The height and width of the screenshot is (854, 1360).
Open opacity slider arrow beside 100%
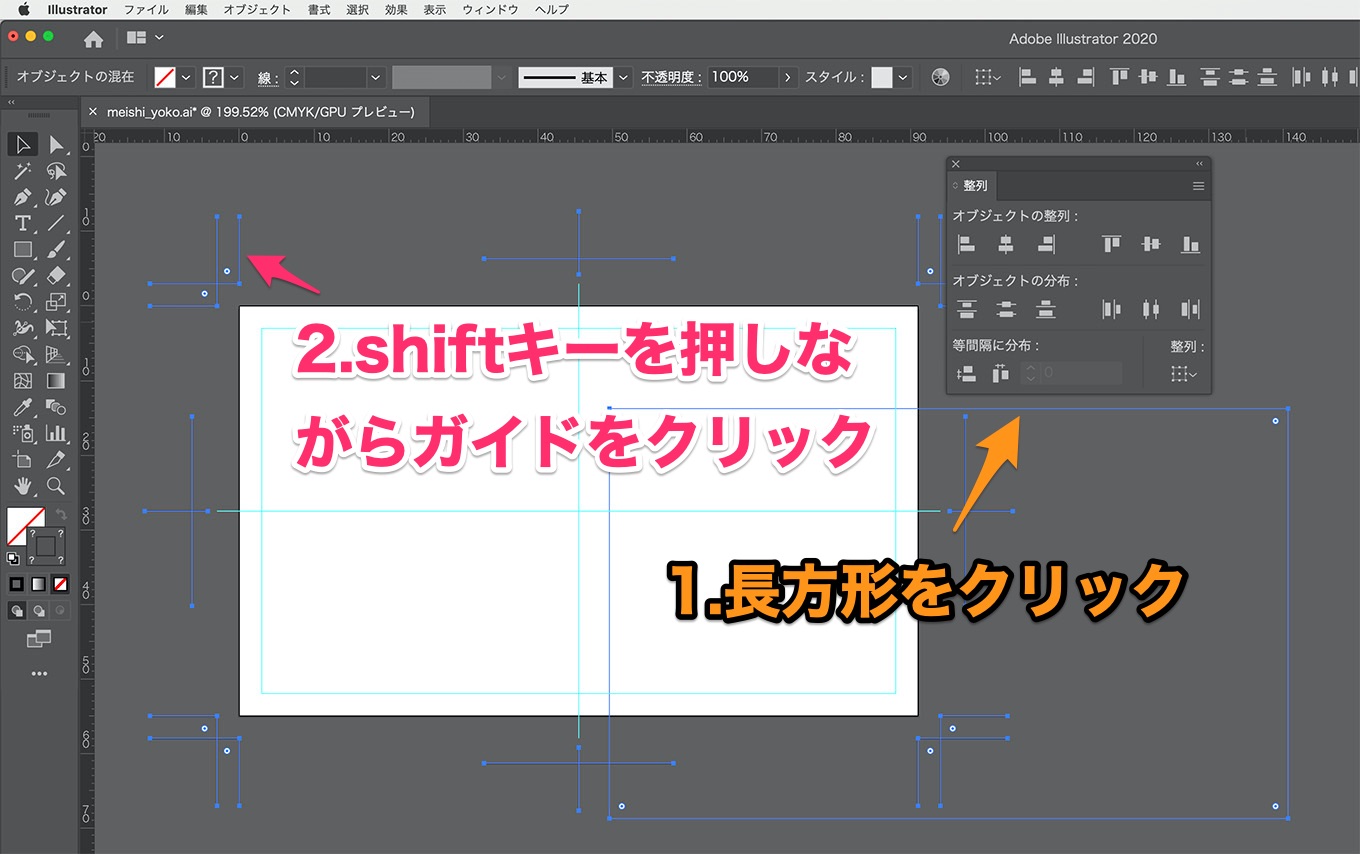point(788,77)
